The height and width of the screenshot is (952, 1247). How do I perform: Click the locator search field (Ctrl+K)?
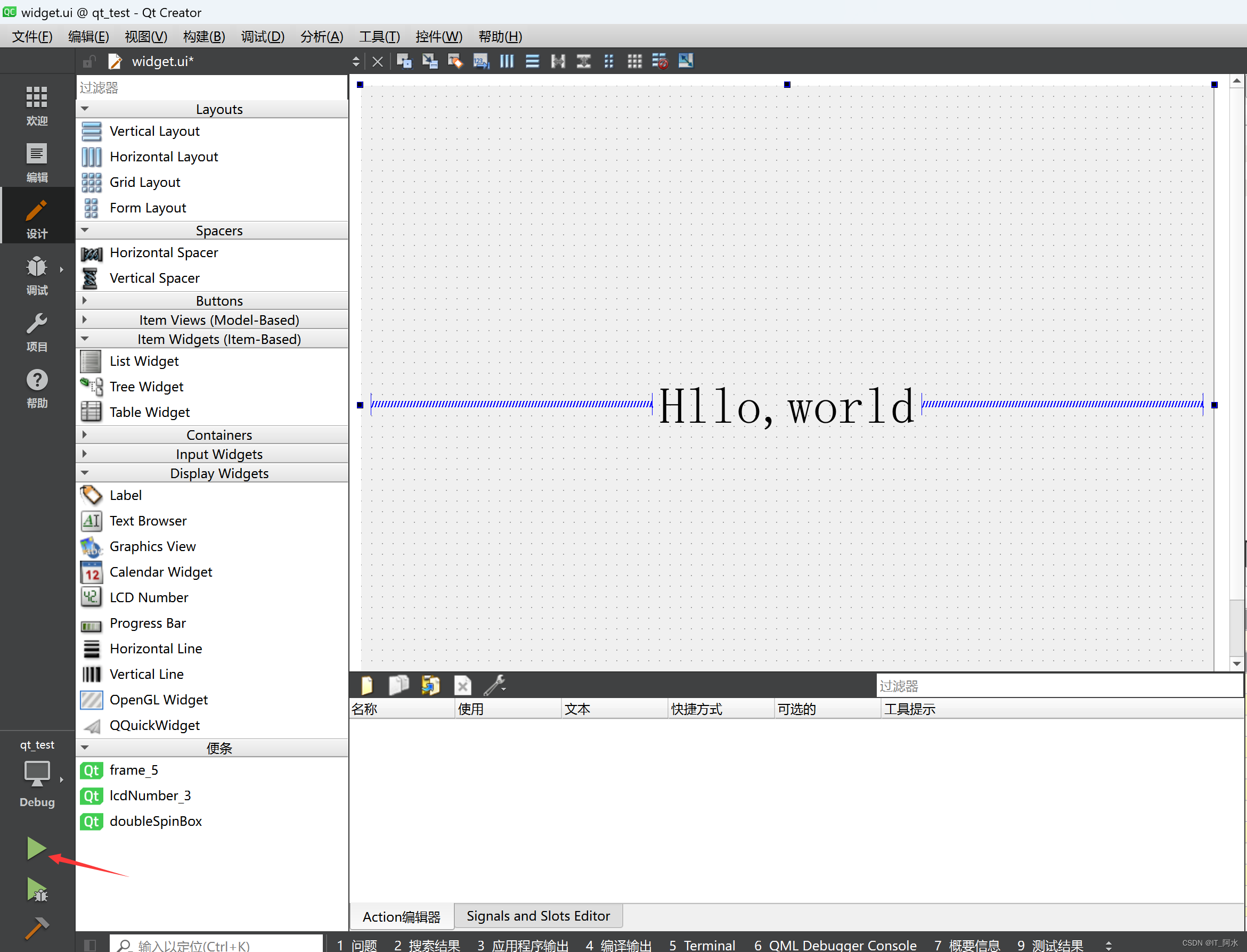click(x=216, y=945)
